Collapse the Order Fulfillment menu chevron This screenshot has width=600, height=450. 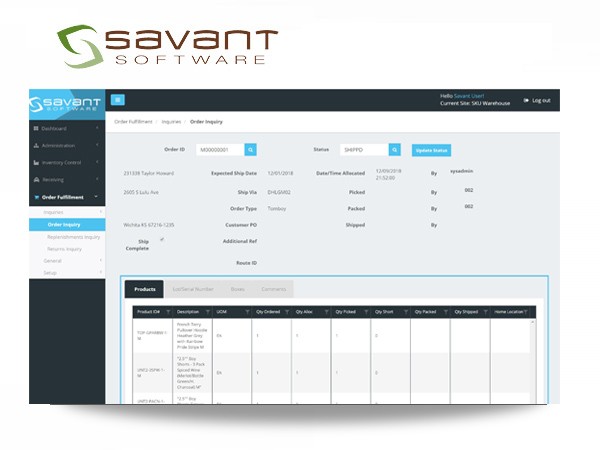[x=96, y=196]
